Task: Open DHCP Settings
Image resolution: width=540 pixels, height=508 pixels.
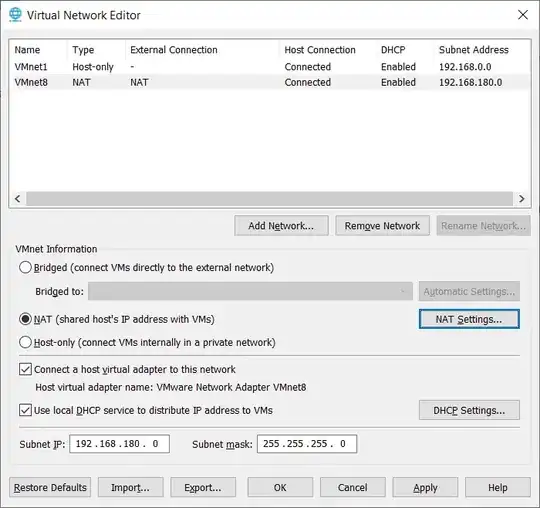Action: [x=469, y=410]
